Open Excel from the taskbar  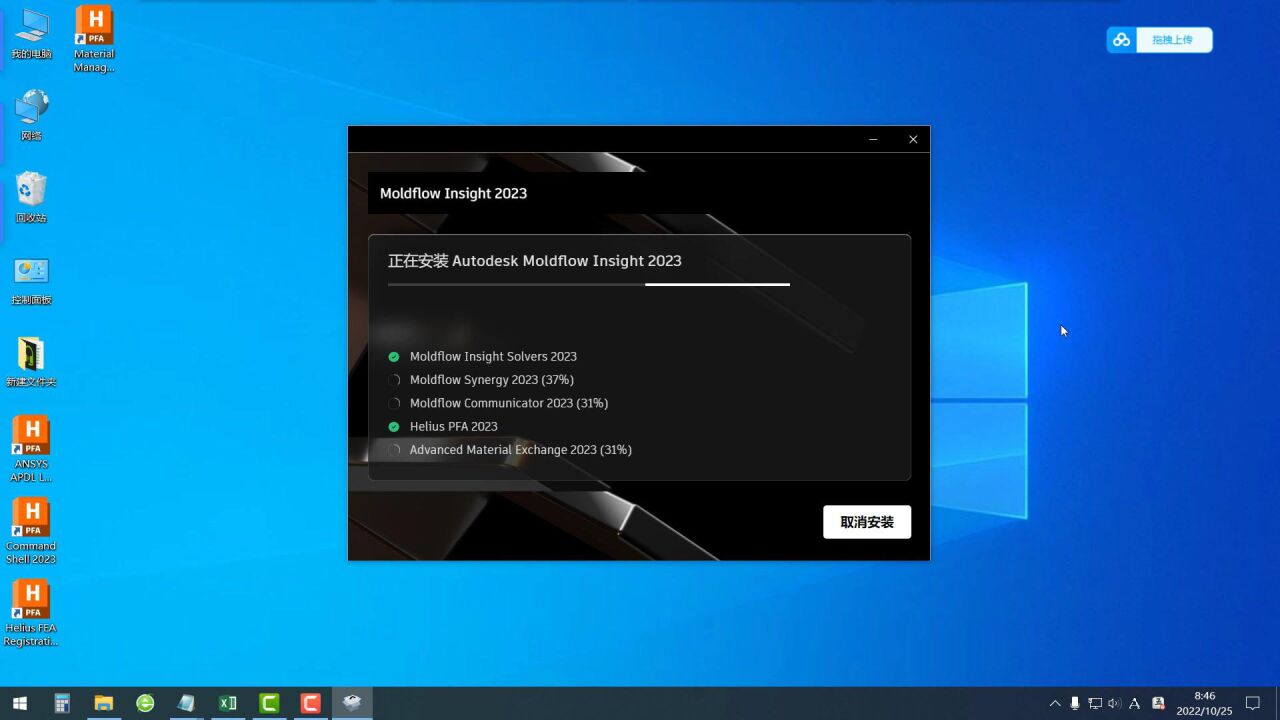click(x=228, y=704)
